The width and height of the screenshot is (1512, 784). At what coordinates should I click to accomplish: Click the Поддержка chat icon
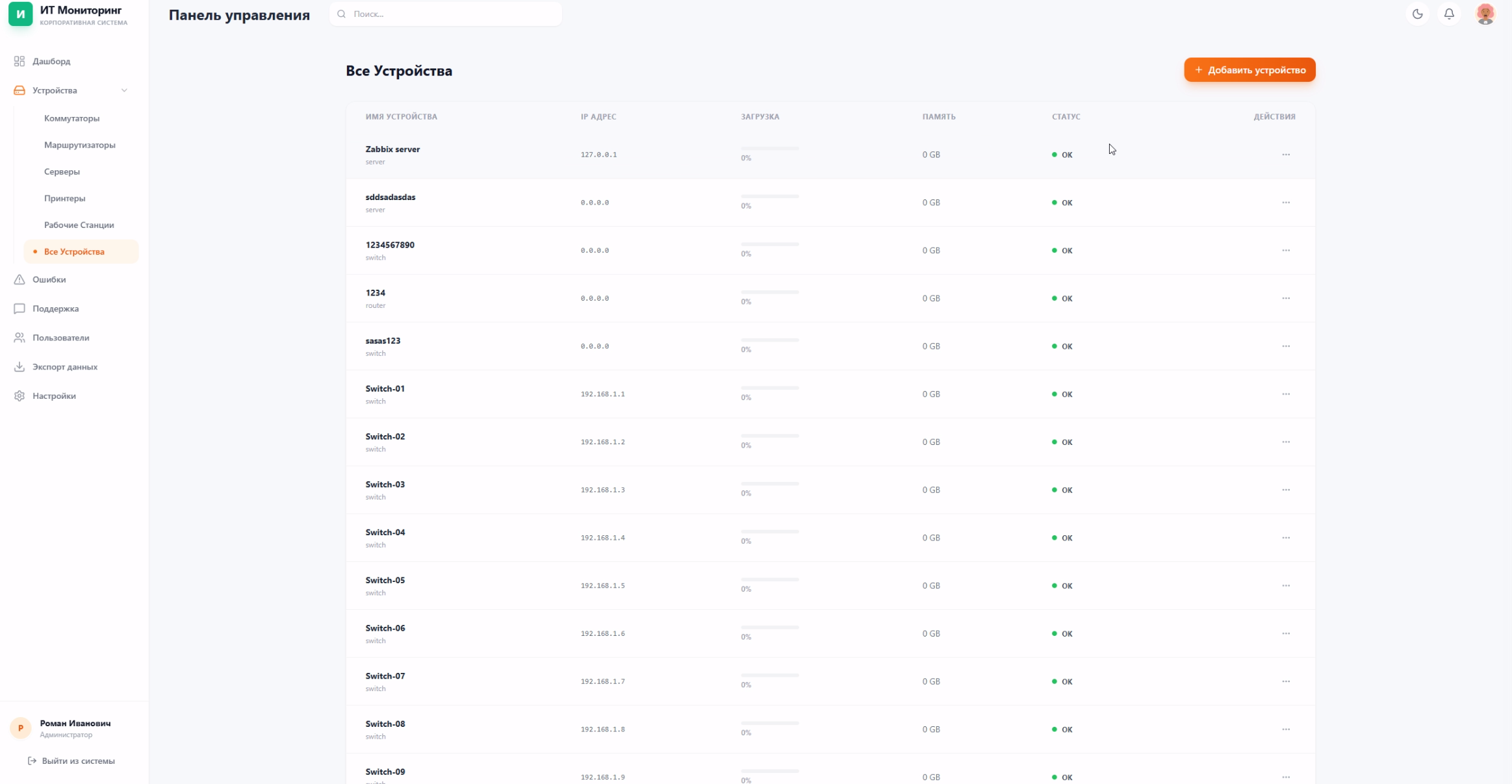[x=19, y=309]
